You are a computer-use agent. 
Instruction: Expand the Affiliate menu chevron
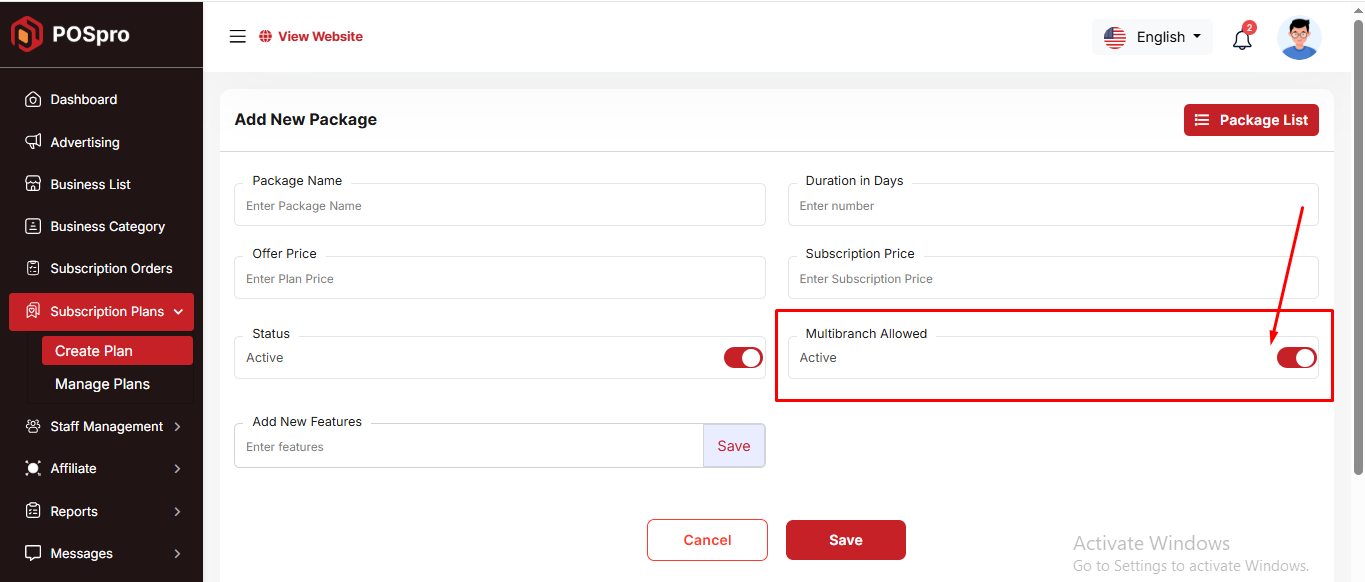(177, 468)
